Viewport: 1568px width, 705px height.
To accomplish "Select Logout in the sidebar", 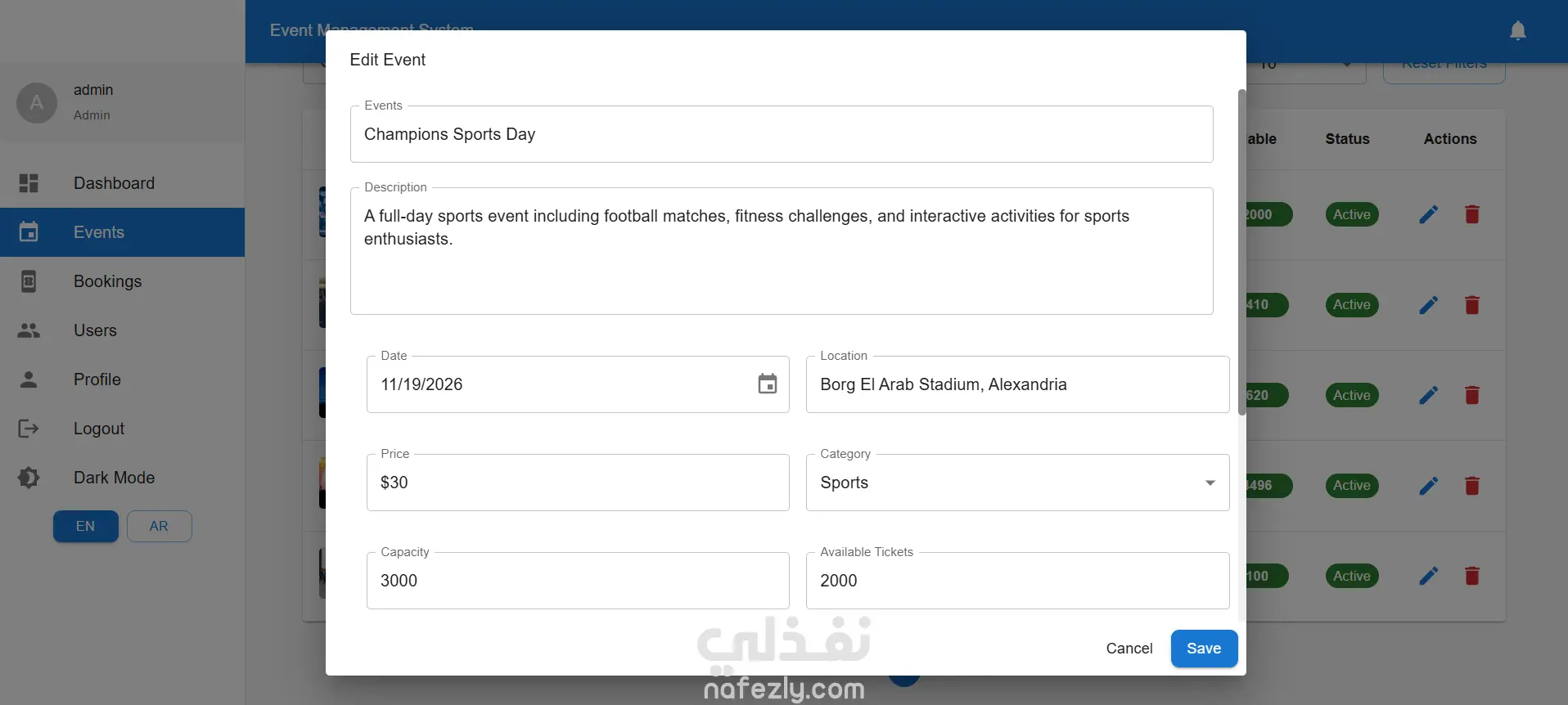I will point(123,429).
